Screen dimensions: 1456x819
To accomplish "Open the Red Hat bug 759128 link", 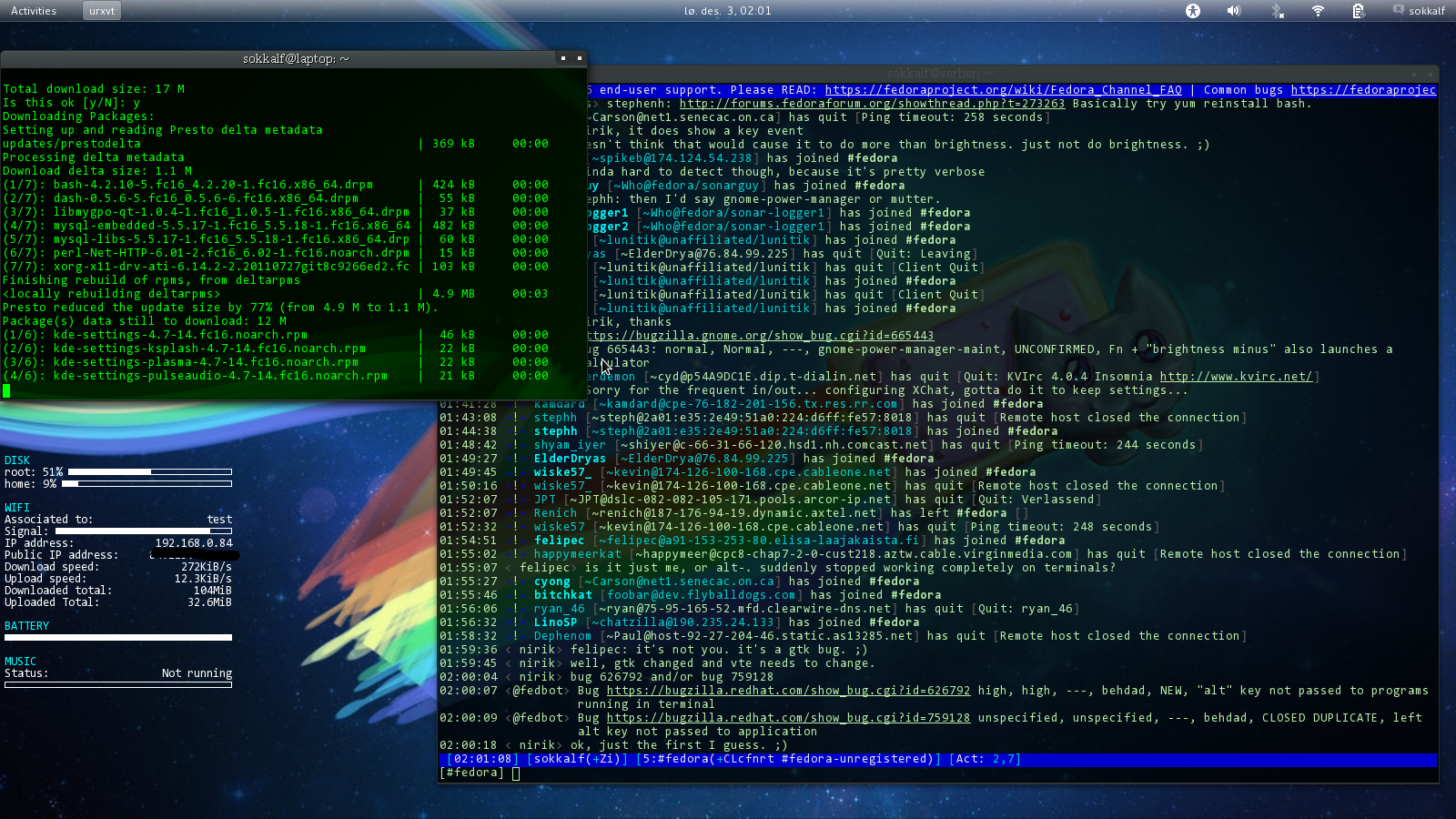I will coord(788,718).
